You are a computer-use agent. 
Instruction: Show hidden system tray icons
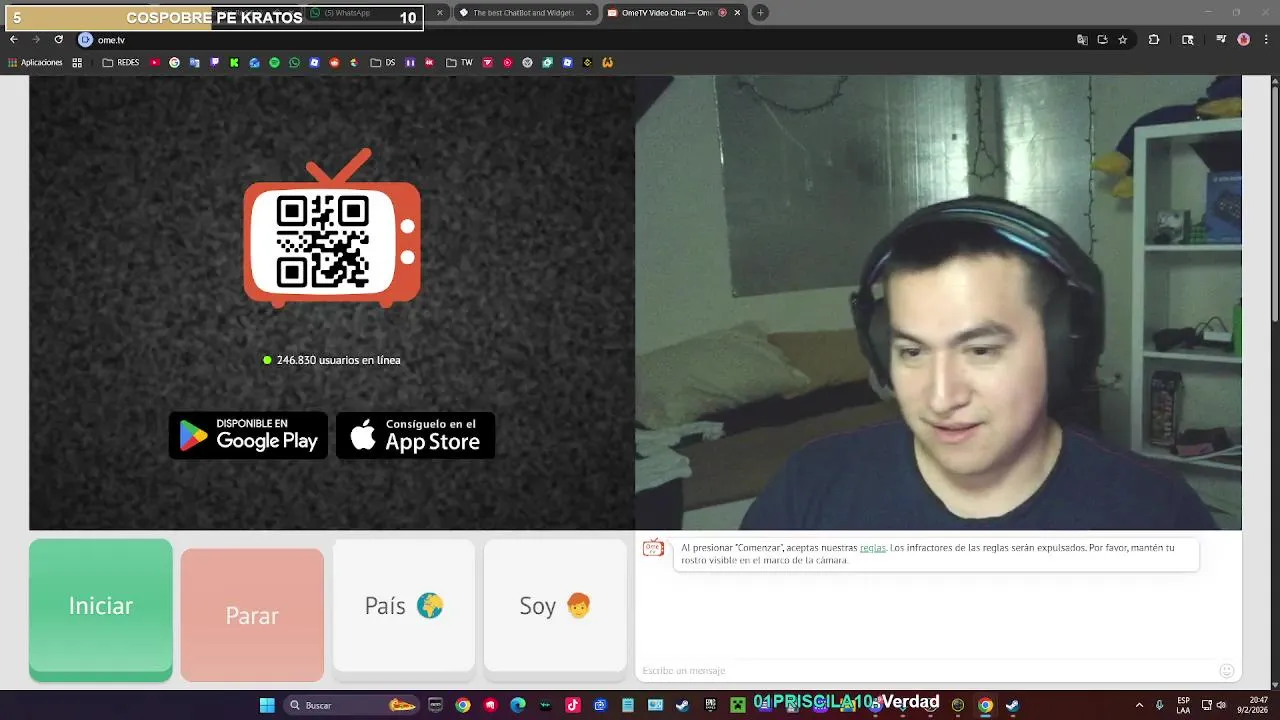click(x=1139, y=705)
